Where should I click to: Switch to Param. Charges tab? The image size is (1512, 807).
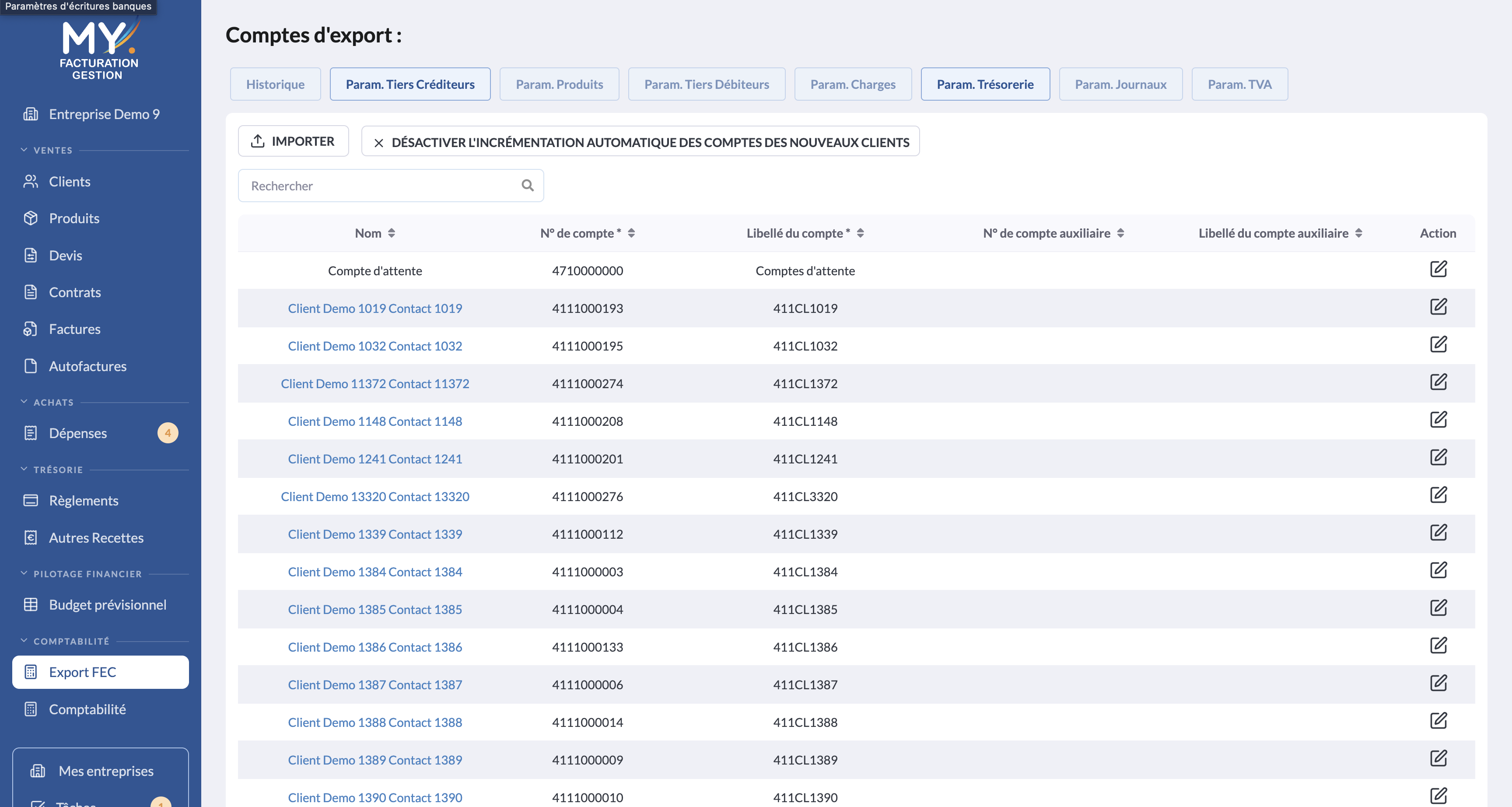(853, 84)
